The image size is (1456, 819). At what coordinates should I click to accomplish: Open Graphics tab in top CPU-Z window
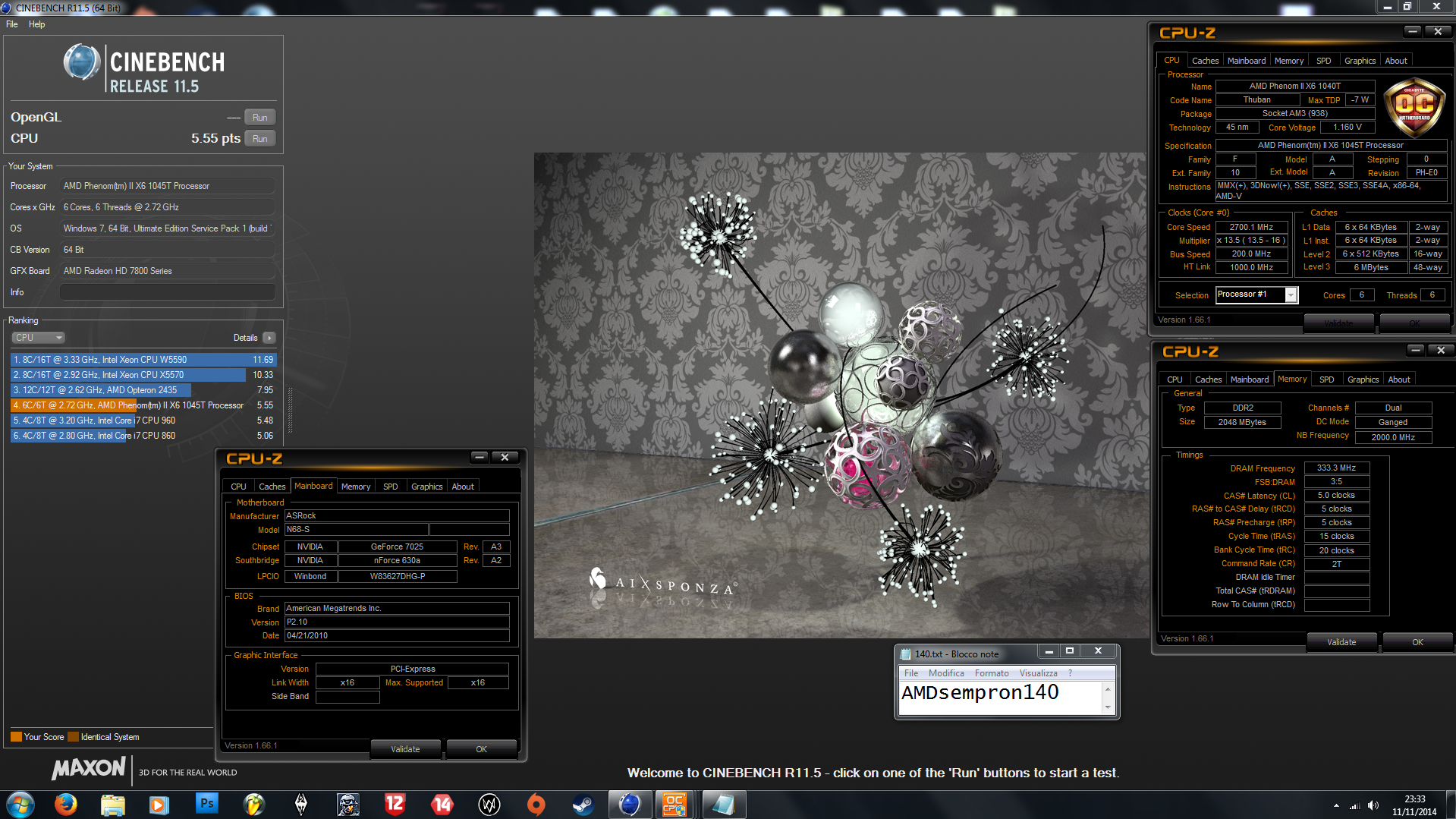pos(1360,61)
